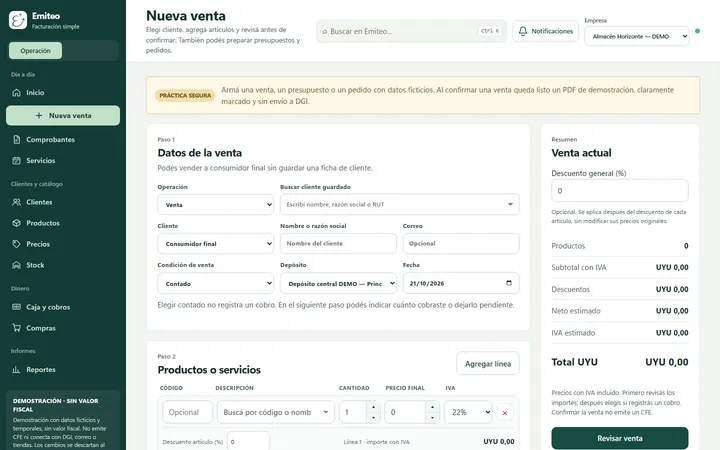Click the Fecha date field
Image resolution: width=720 pixels, height=450 pixels.
click(461, 283)
